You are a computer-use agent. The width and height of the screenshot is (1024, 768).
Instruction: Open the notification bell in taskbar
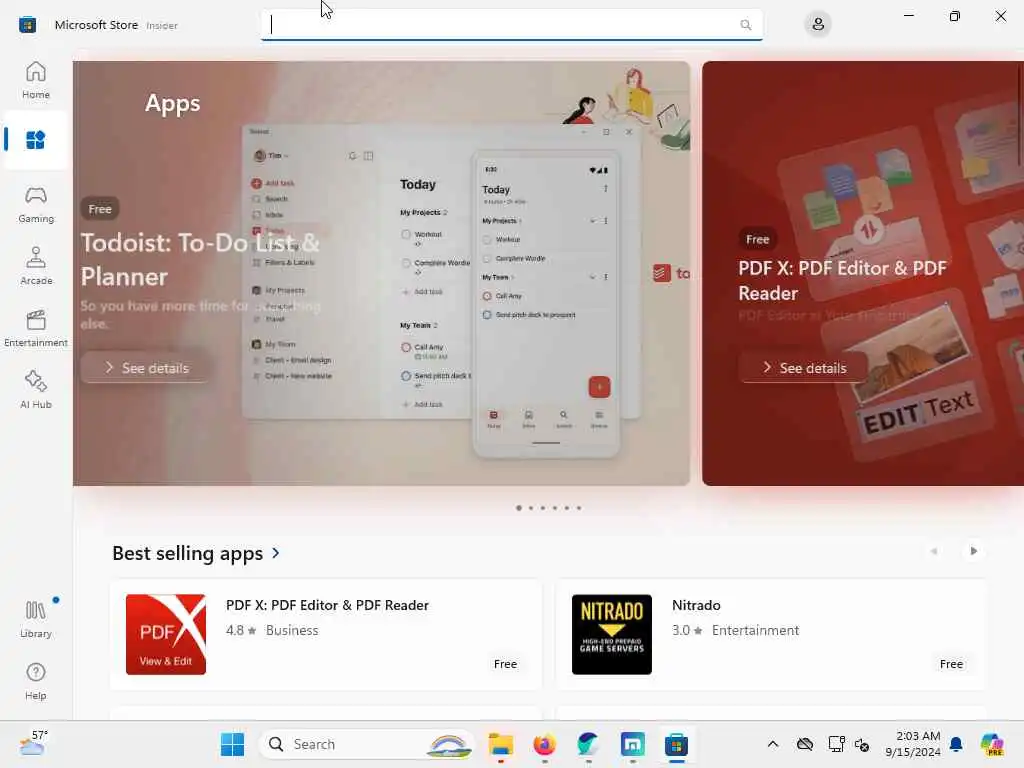point(956,744)
